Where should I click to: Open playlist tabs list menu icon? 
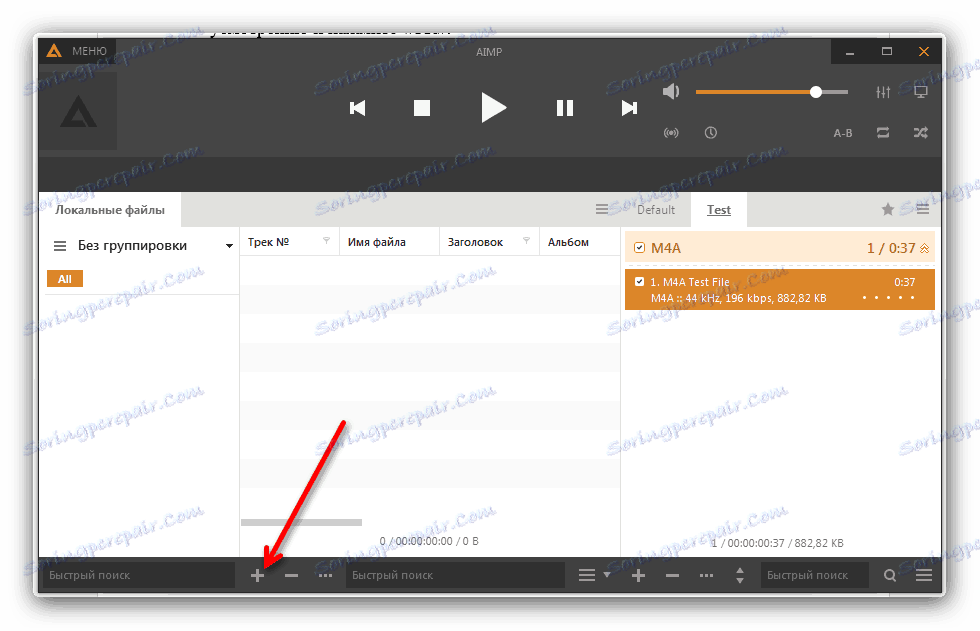[601, 209]
